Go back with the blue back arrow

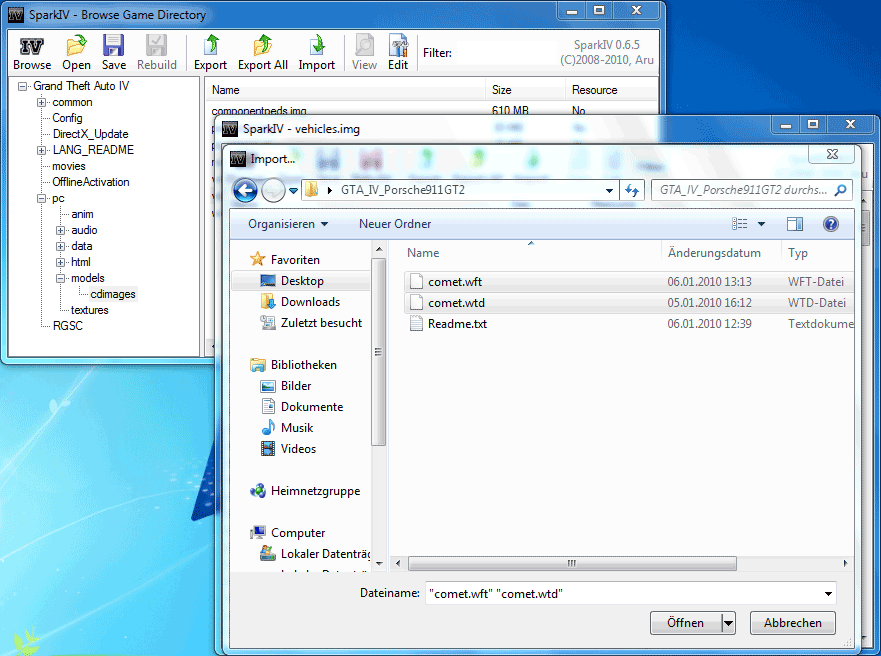click(x=246, y=190)
